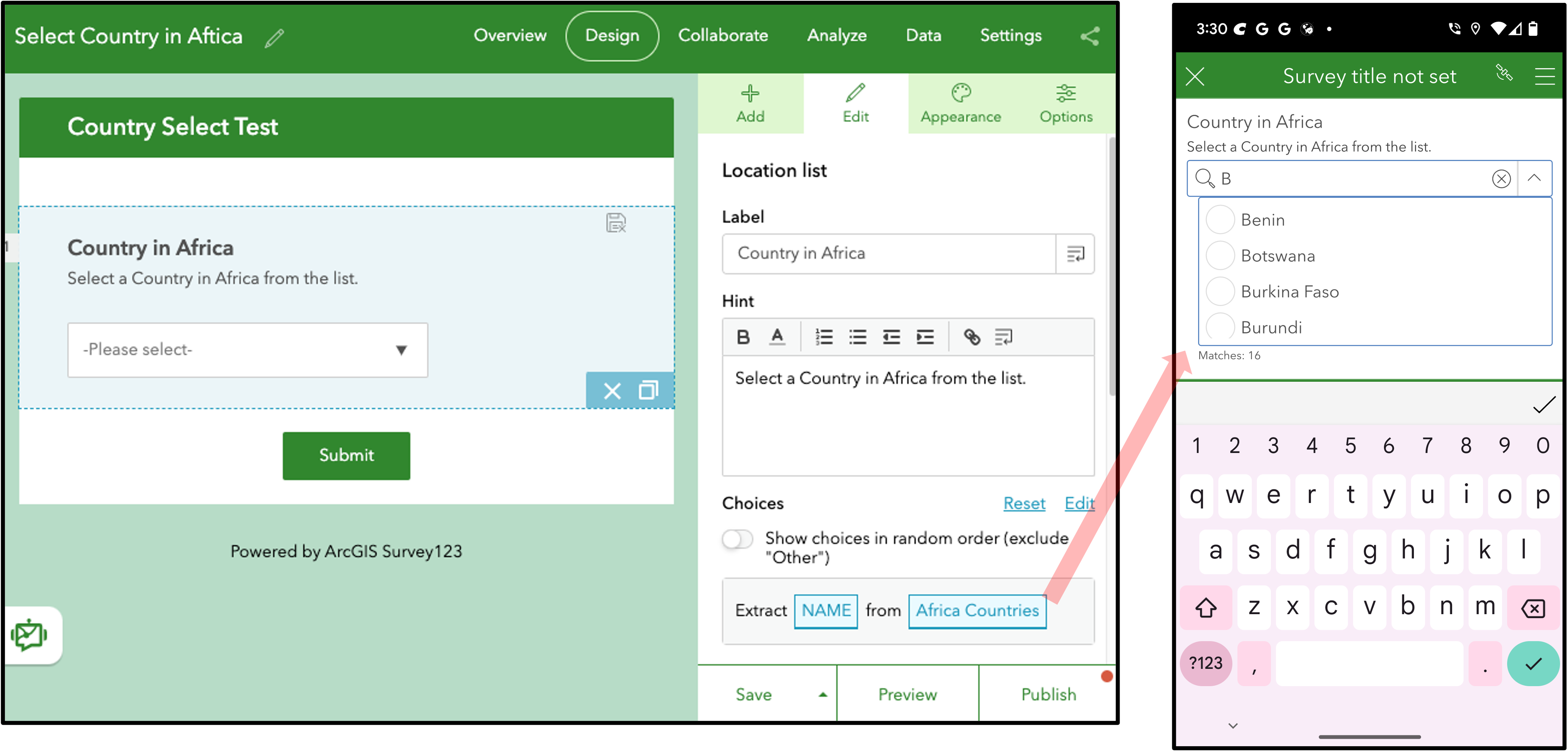The width and height of the screenshot is (1568, 751).
Task: Tap the teal enter checkmark key
Action: point(1533,663)
